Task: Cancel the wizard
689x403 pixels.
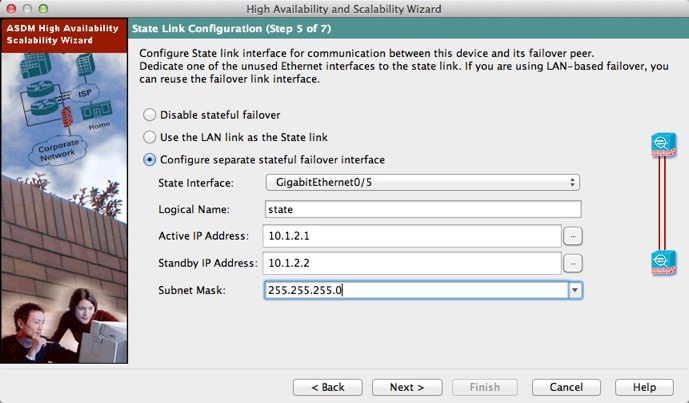Action: (x=566, y=387)
